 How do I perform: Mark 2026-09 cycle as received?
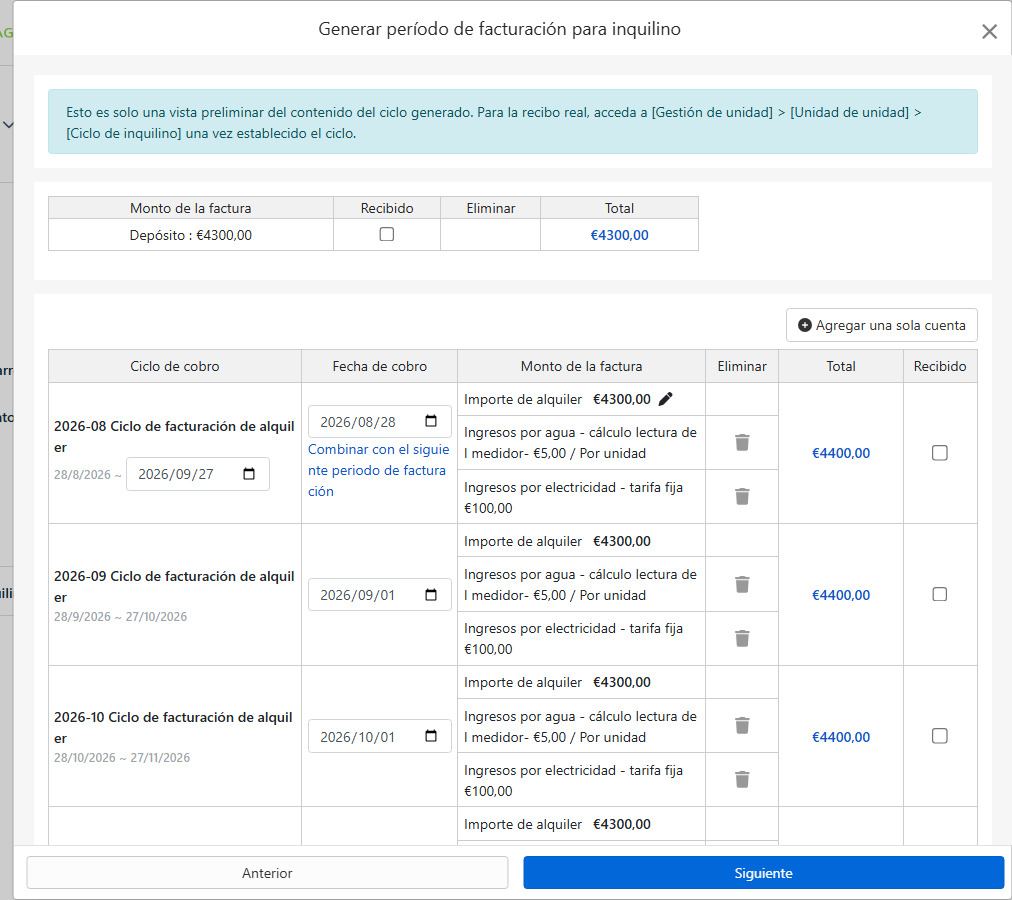pos(939,594)
